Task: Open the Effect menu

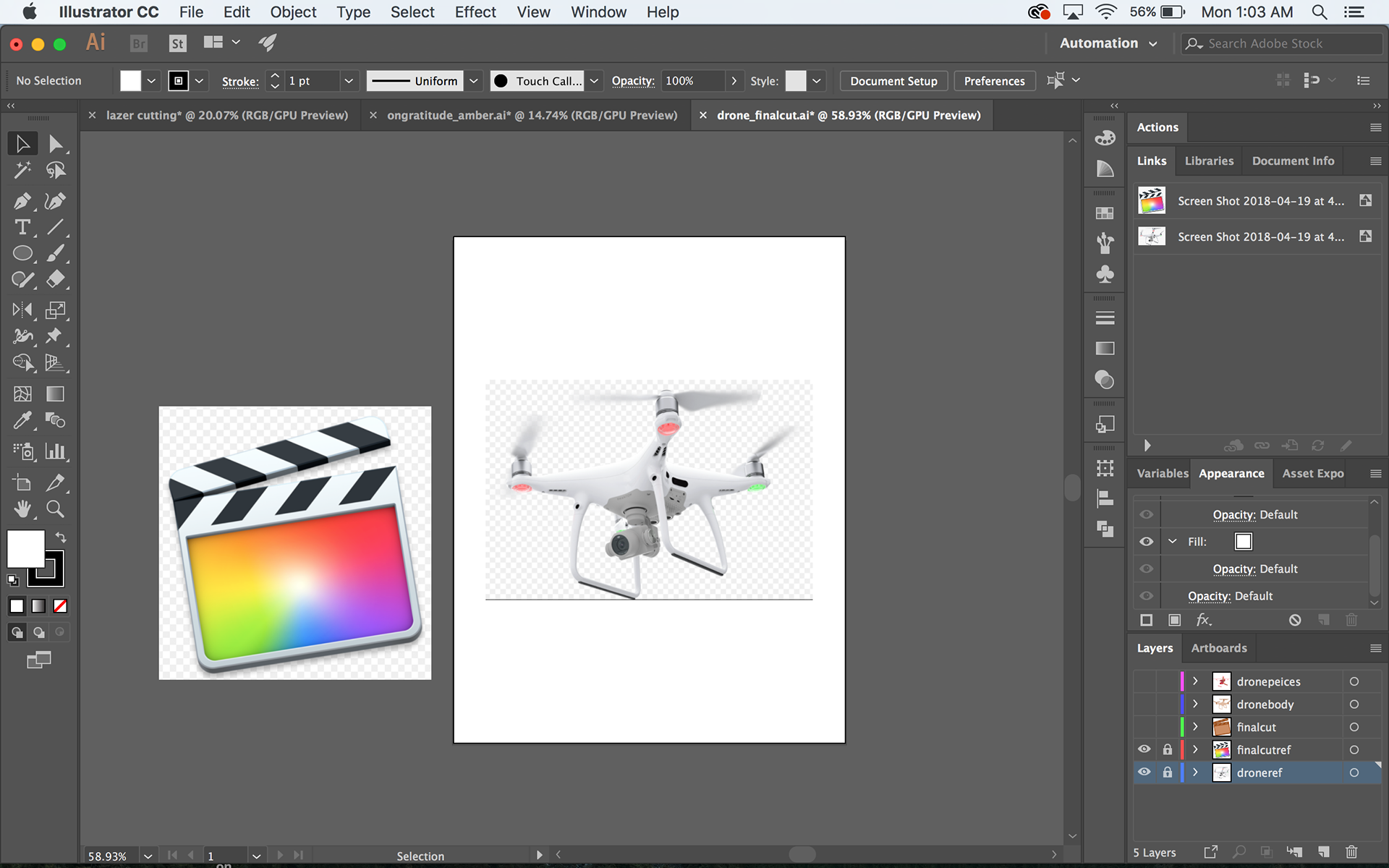Action: tap(475, 12)
